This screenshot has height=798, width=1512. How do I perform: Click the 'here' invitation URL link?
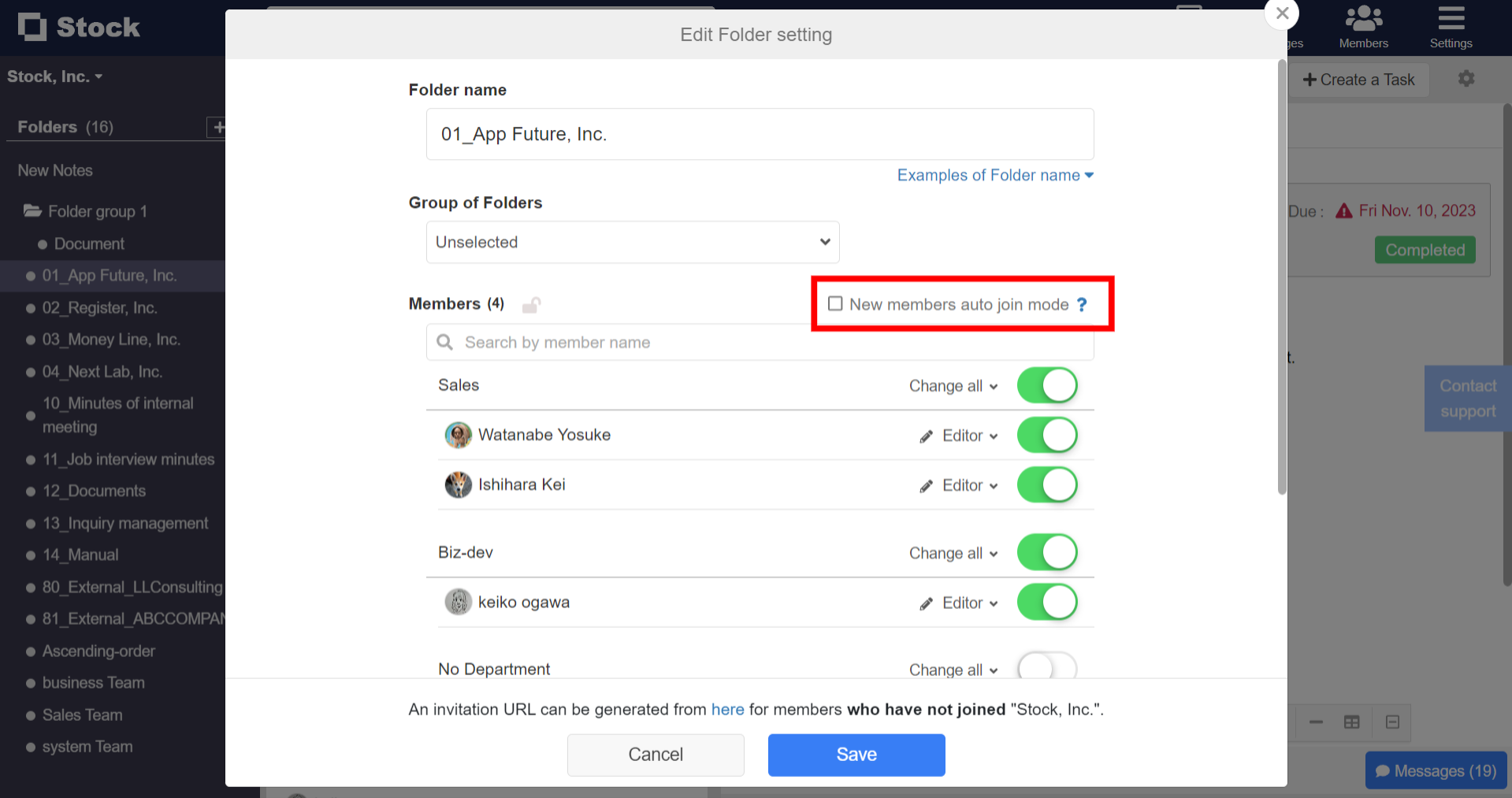pyautogui.click(x=727, y=710)
